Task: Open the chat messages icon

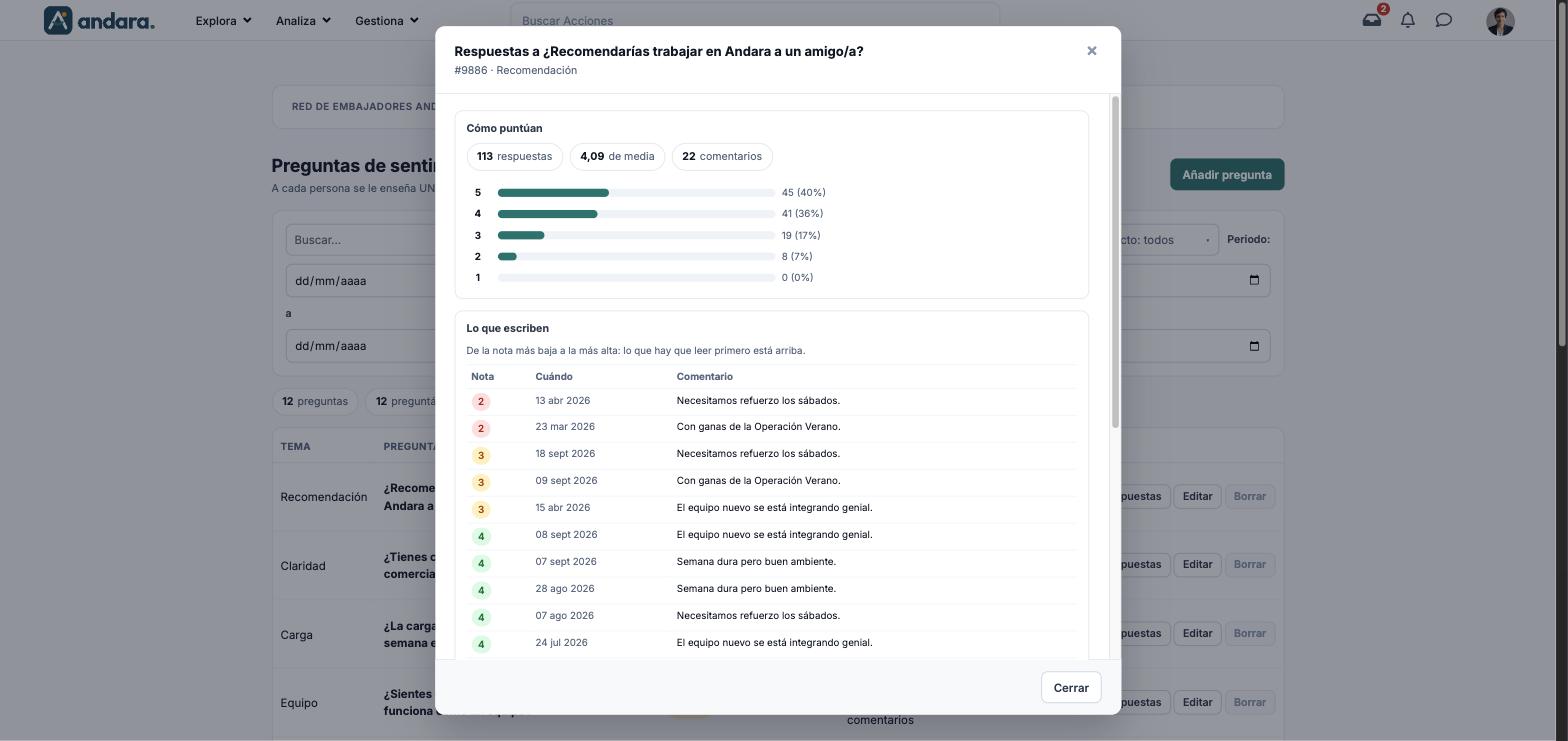Action: [x=1444, y=20]
